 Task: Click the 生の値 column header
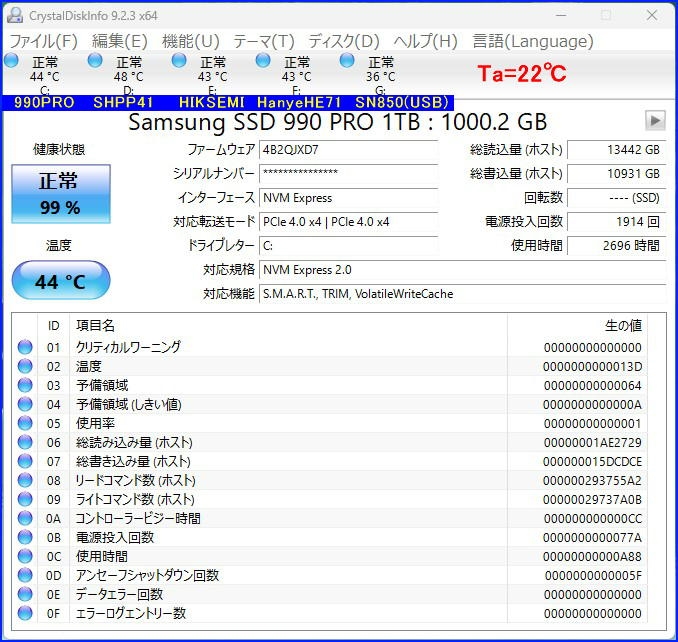577,326
